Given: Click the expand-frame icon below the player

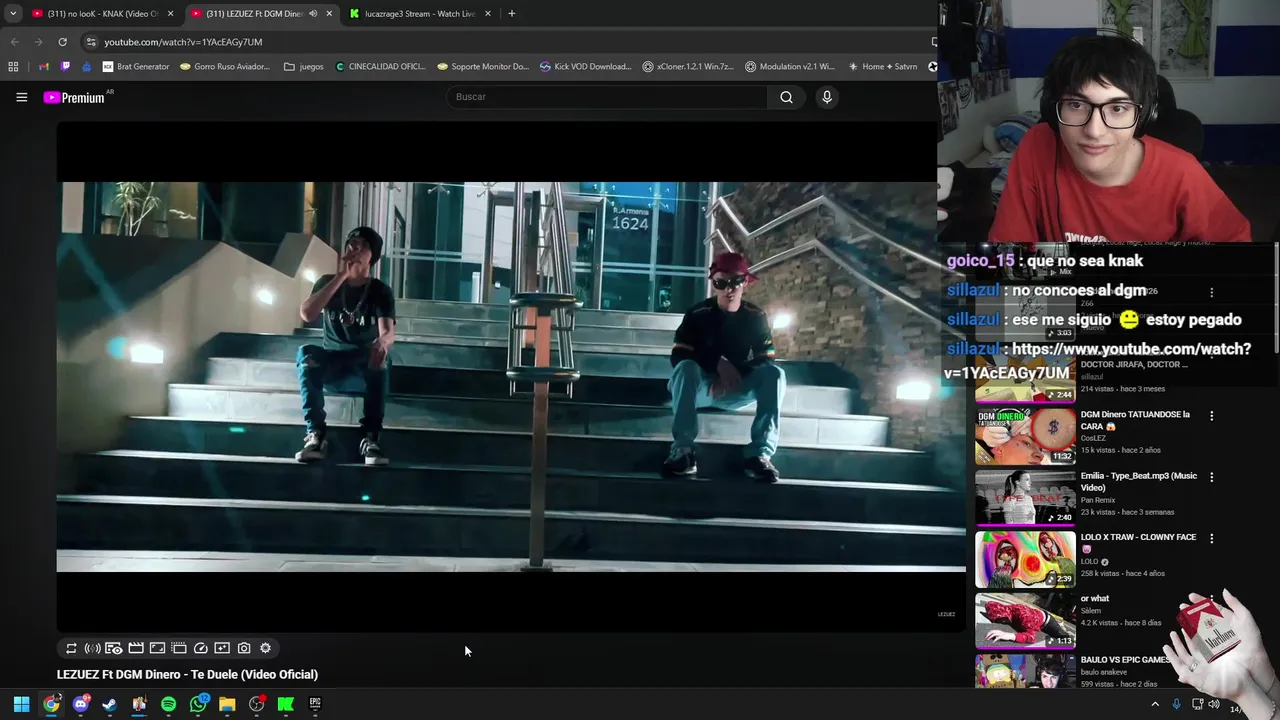Looking at the screenshot, I should [157, 648].
